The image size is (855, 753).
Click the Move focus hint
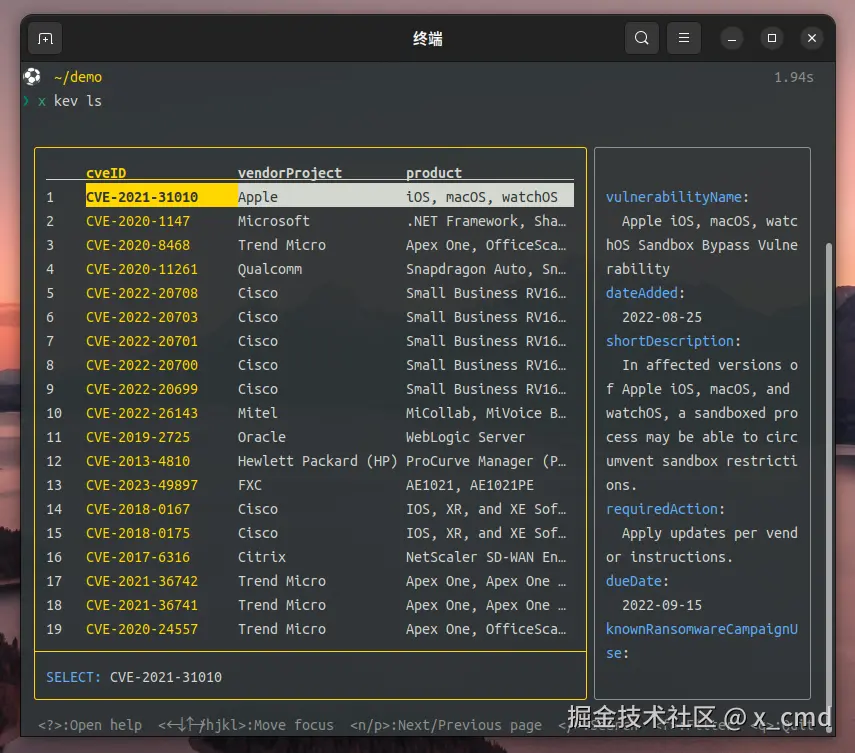click(x=246, y=725)
